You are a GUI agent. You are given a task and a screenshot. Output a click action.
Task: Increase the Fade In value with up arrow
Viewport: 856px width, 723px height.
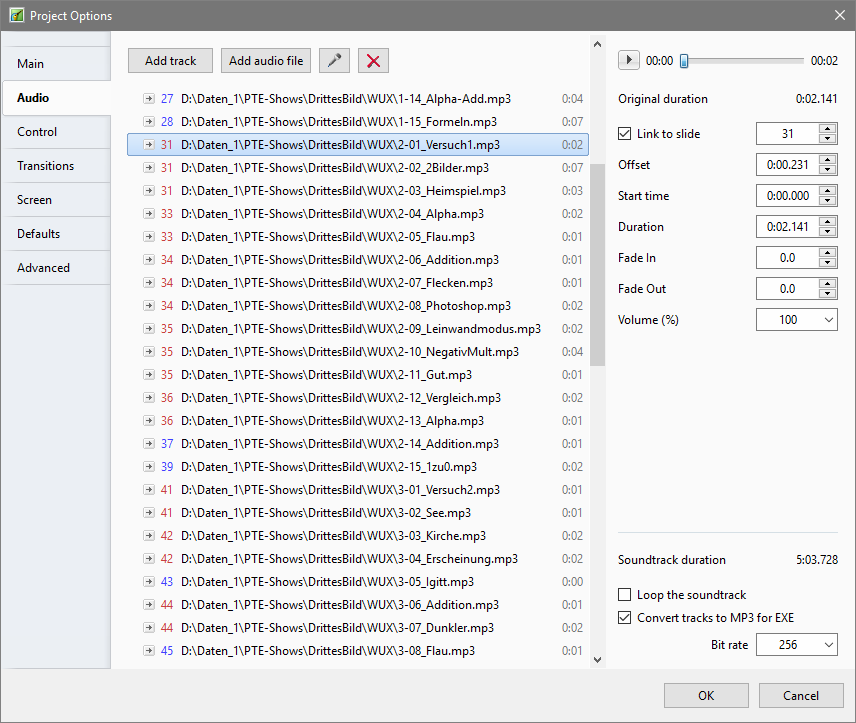827,253
